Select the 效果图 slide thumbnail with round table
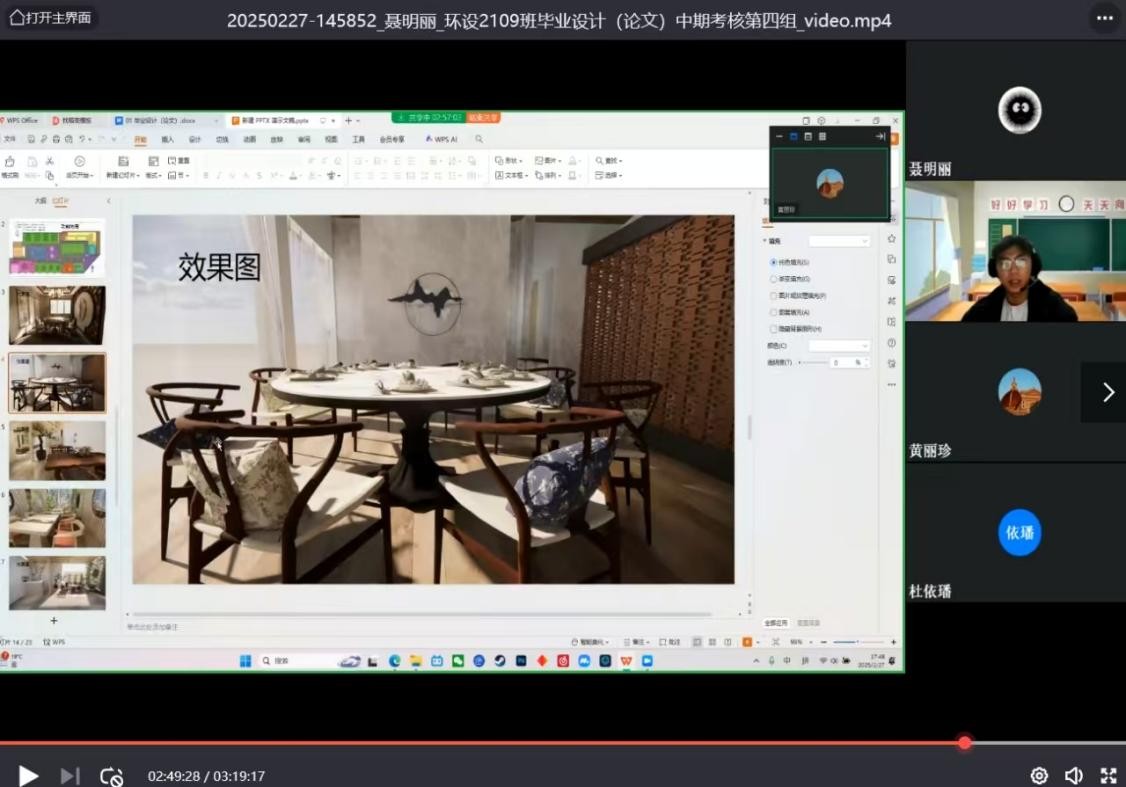1126x787 pixels. coord(57,382)
